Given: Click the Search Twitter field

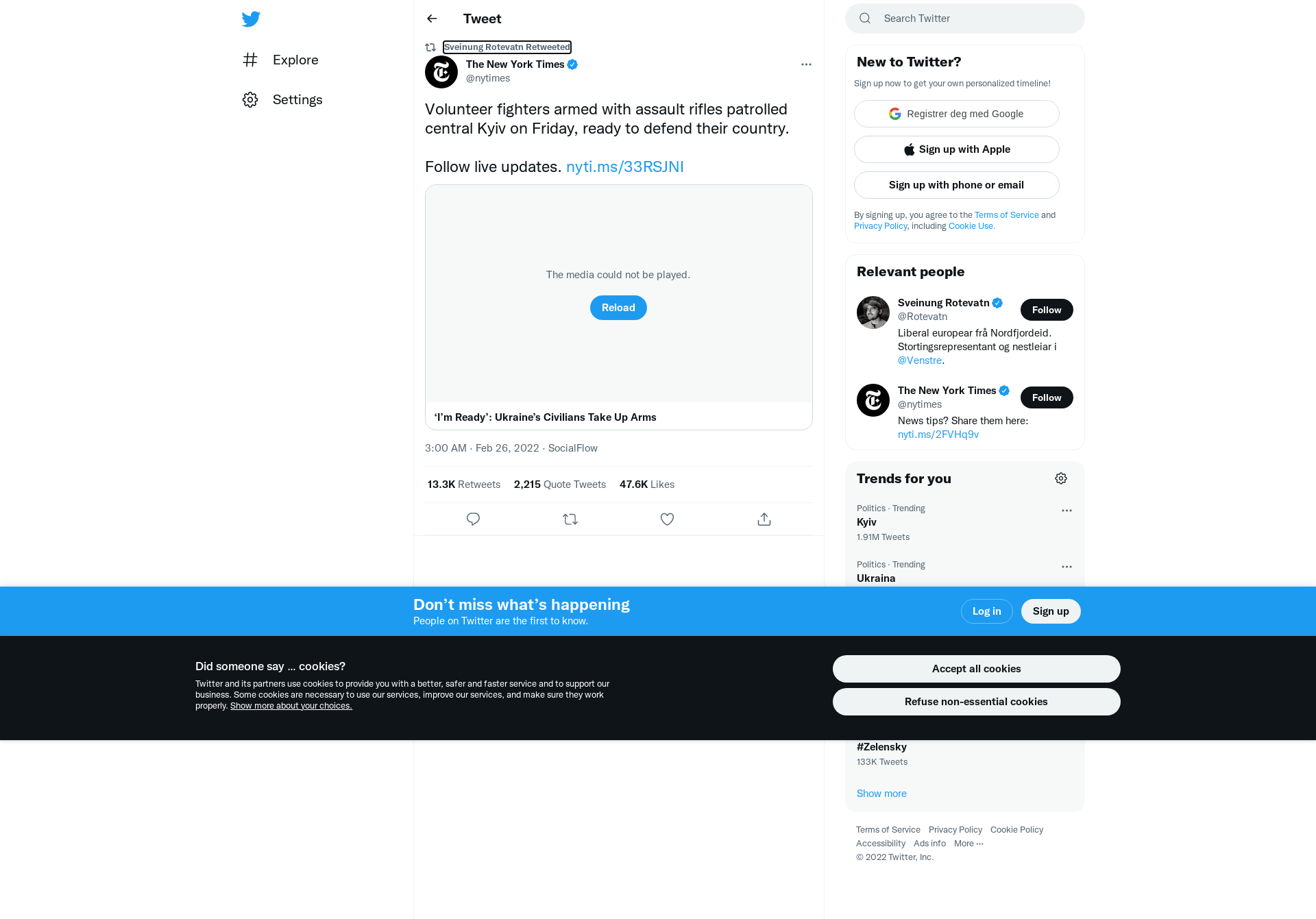Looking at the screenshot, I should tap(964, 19).
